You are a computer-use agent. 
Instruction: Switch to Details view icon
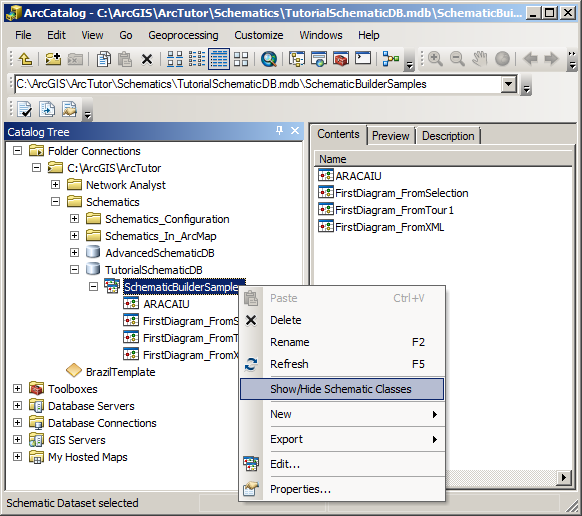(x=219, y=59)
